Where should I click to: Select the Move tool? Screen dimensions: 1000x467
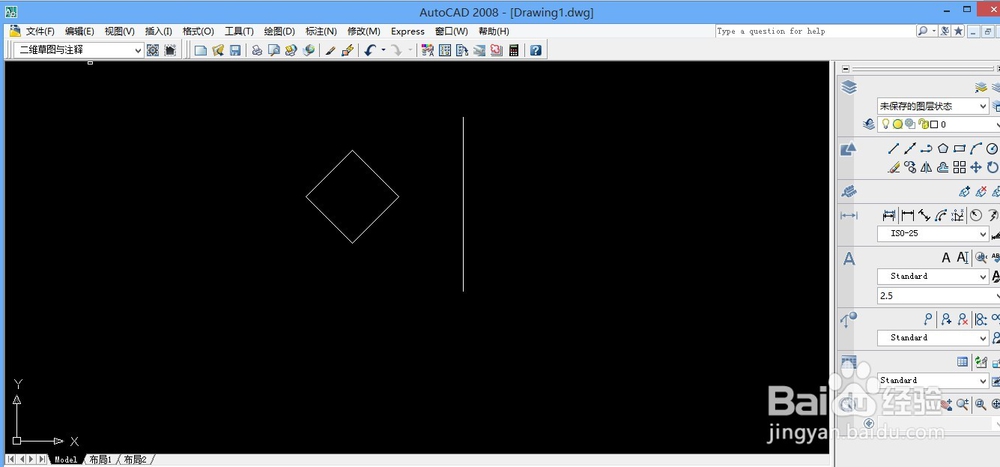click(x=976, y=167)
